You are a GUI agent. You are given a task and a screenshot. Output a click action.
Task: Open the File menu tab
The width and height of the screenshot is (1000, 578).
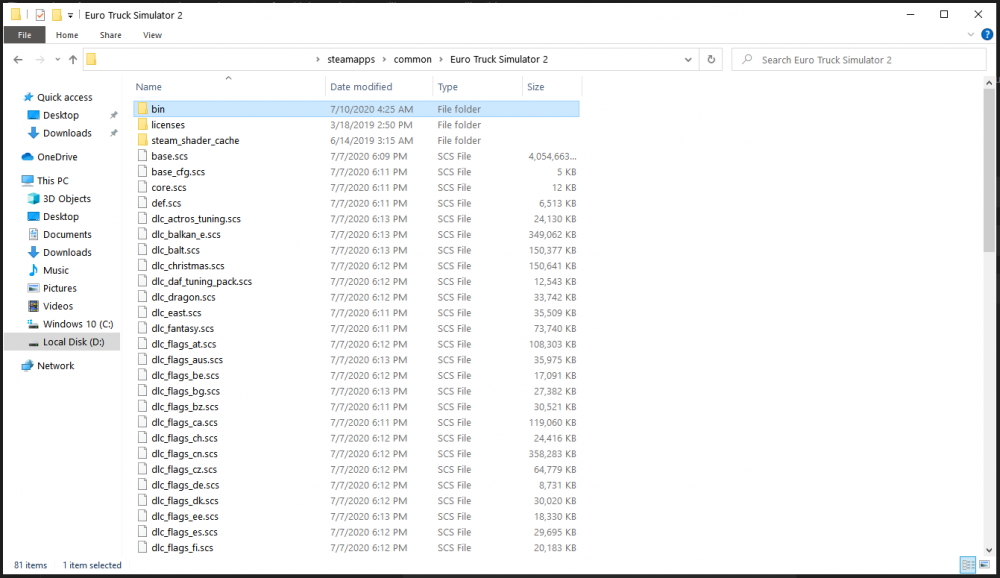click(24, 35)
